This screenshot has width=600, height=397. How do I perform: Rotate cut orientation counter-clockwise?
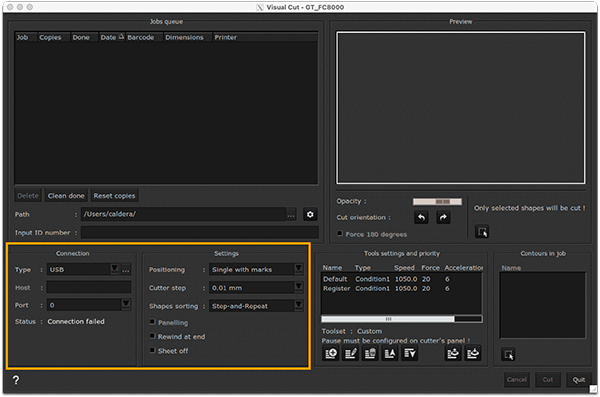pyautogui.click(x=421, y=217)
